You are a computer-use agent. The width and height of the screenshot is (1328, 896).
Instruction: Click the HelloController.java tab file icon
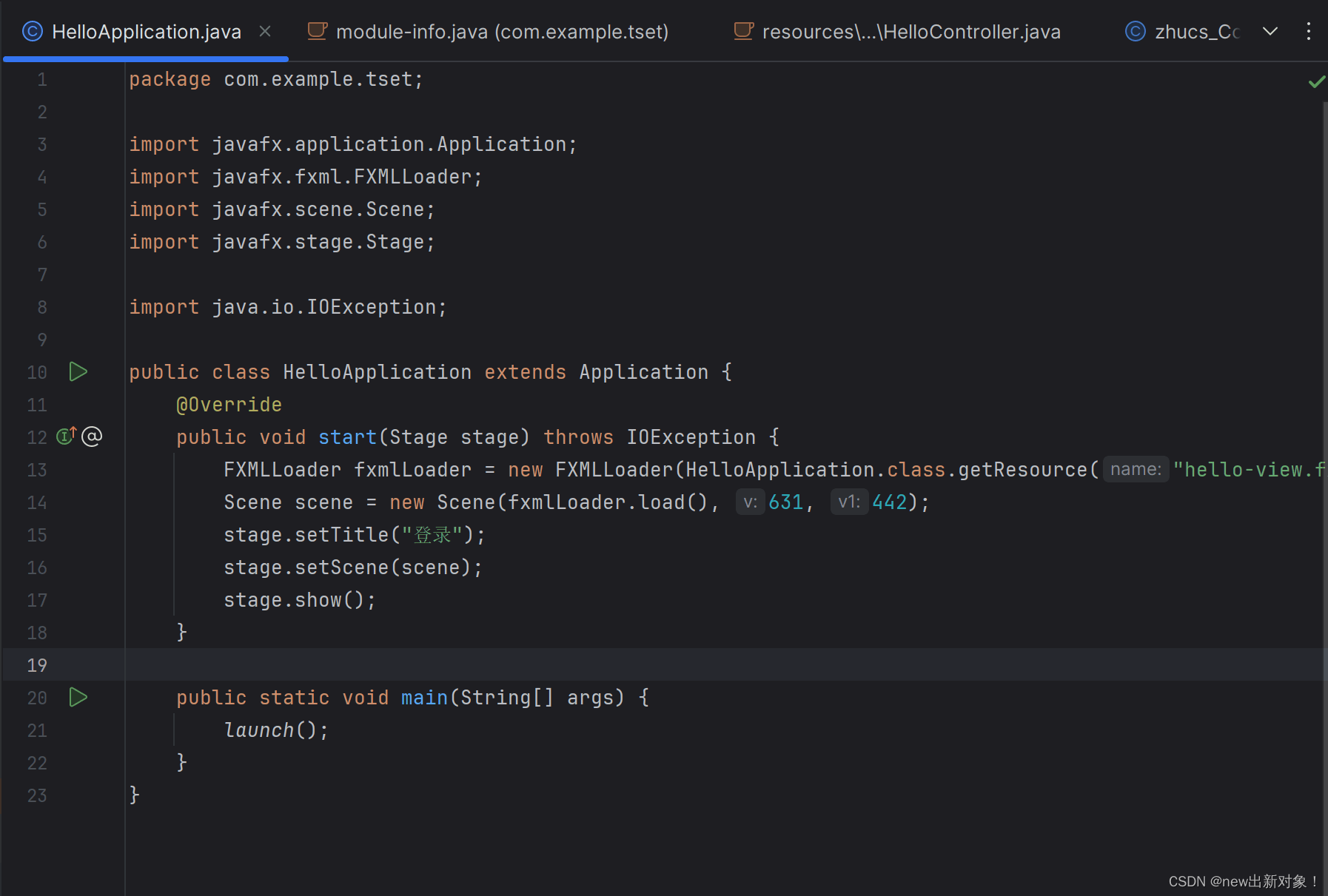click(744, 31)
